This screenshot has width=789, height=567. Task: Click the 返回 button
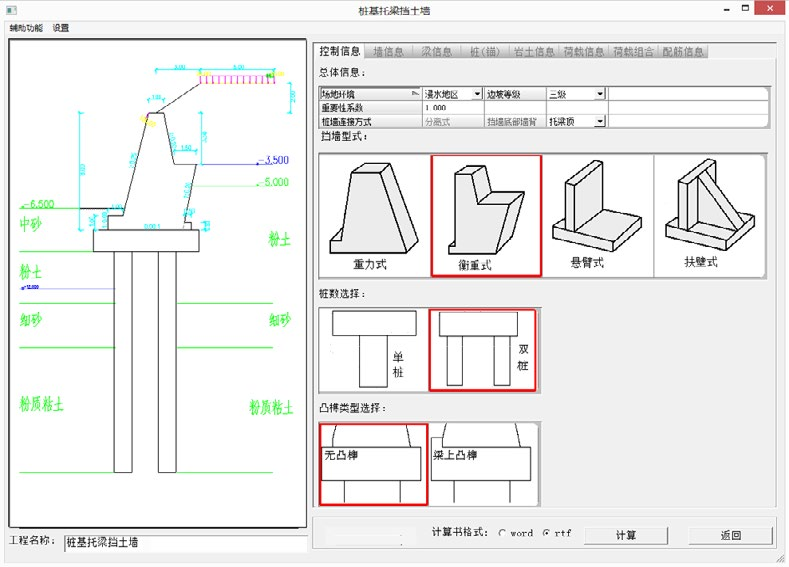pos(730,535)
